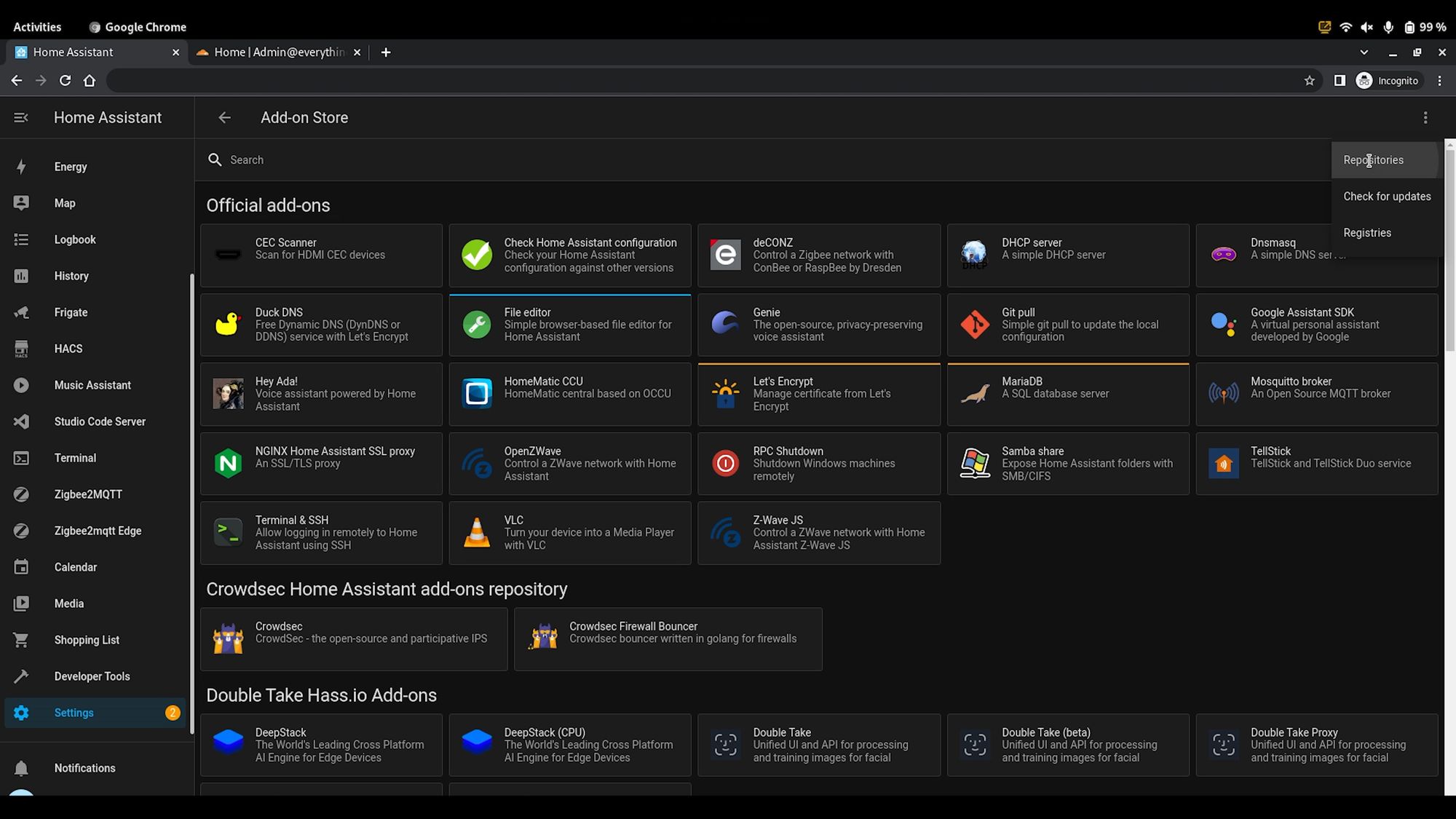
Task: Click the TellStick add-on icon
Action: pos(1223,463)
